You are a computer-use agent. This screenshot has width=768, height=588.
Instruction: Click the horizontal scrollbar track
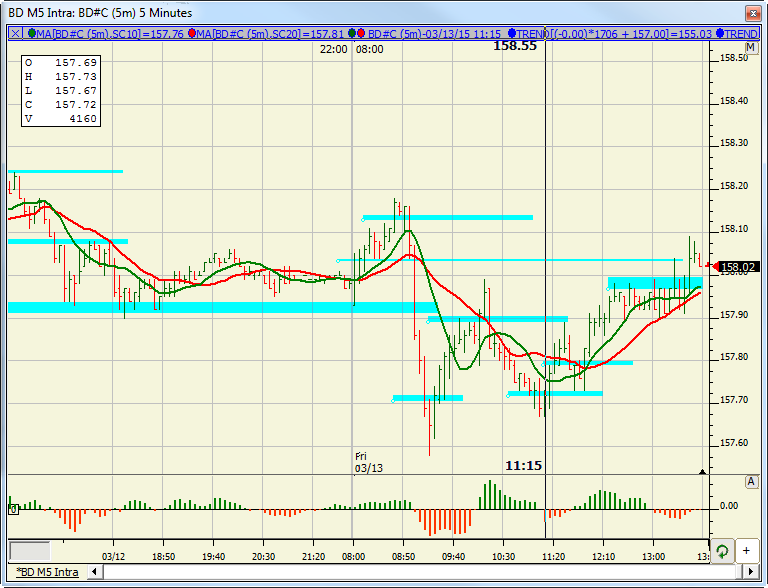[x=421, y=571]
